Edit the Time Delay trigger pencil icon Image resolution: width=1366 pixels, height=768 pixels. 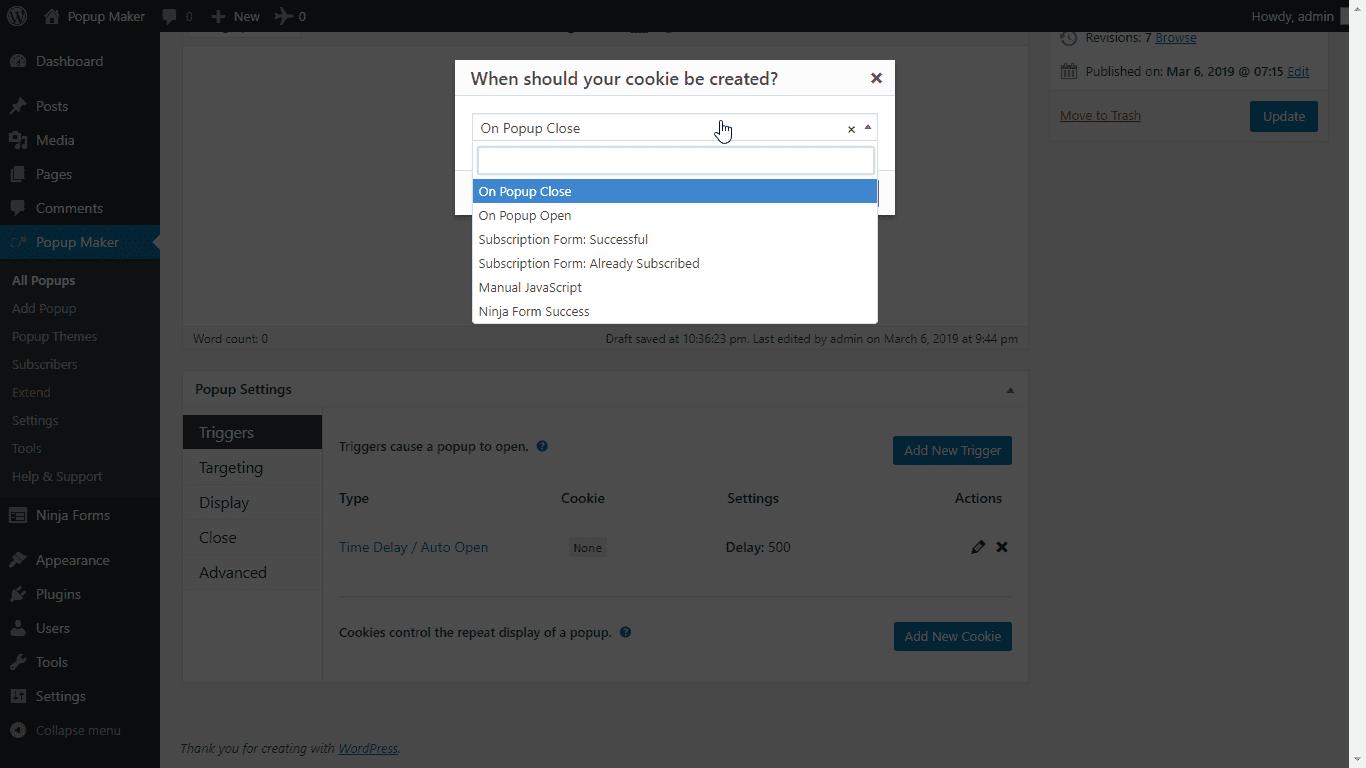pyautogui.click(x=978, y=547)
